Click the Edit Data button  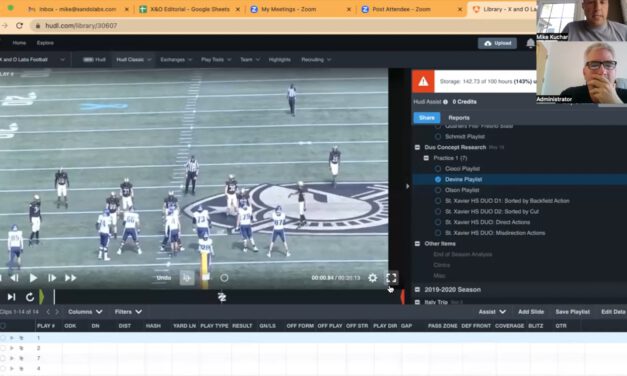point(613,312)
